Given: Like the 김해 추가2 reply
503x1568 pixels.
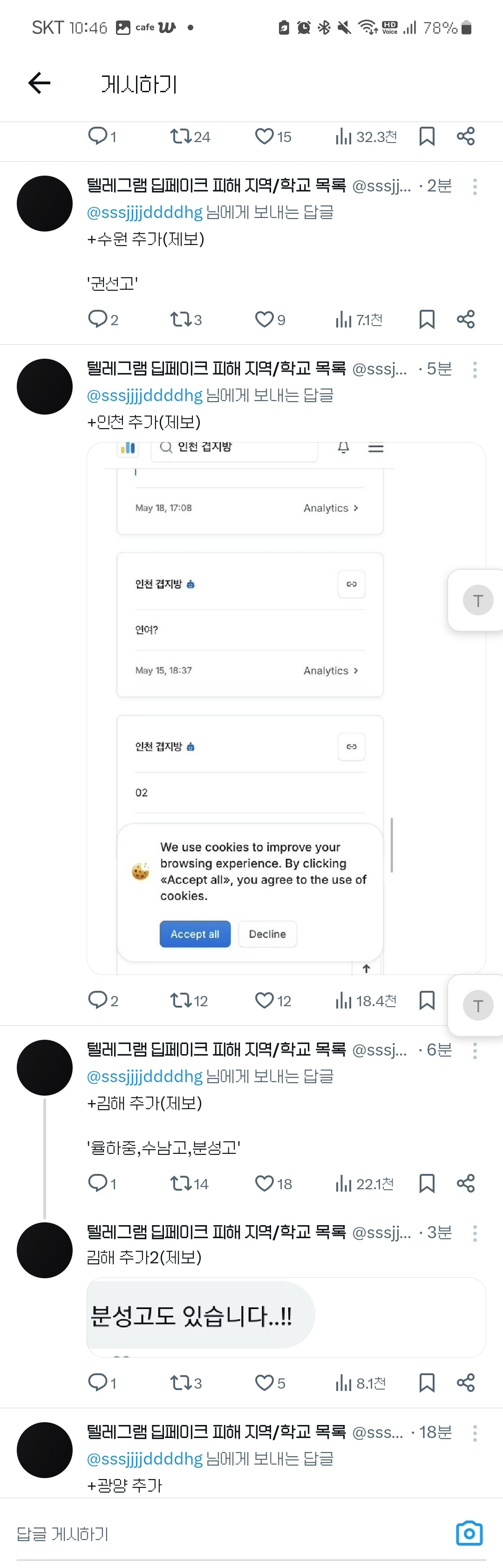Looking at the screenshot, I should (264, 1382).
